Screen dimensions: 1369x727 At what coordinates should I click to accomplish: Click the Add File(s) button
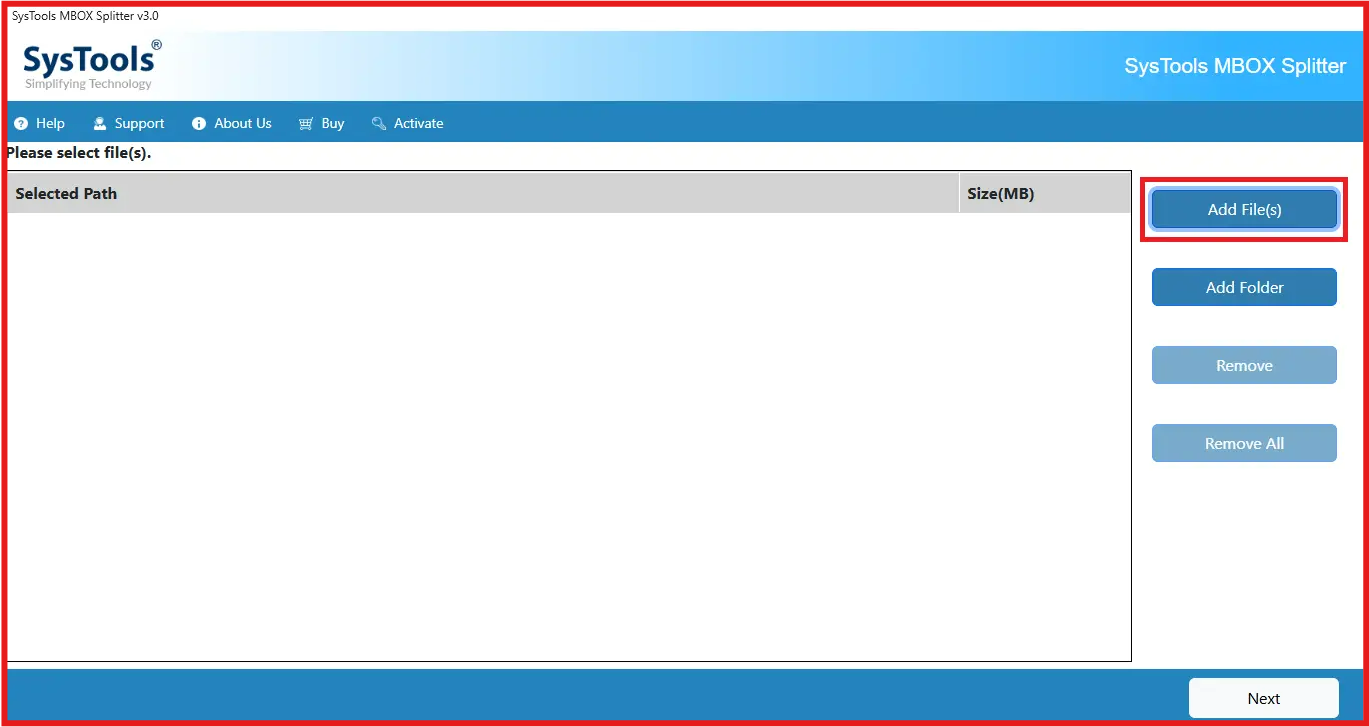(x=1244, y=210)
